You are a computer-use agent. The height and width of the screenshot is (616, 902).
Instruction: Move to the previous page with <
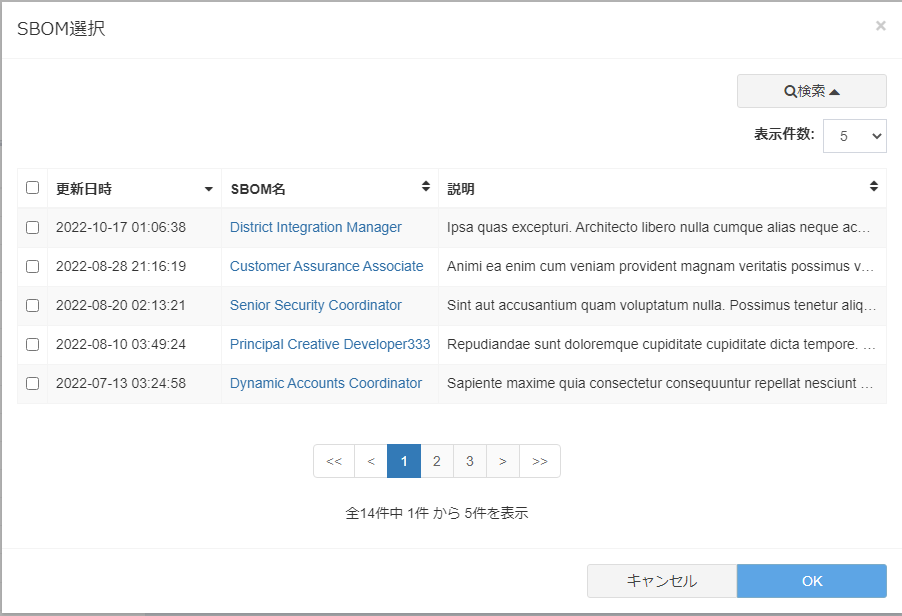point(370,461)
